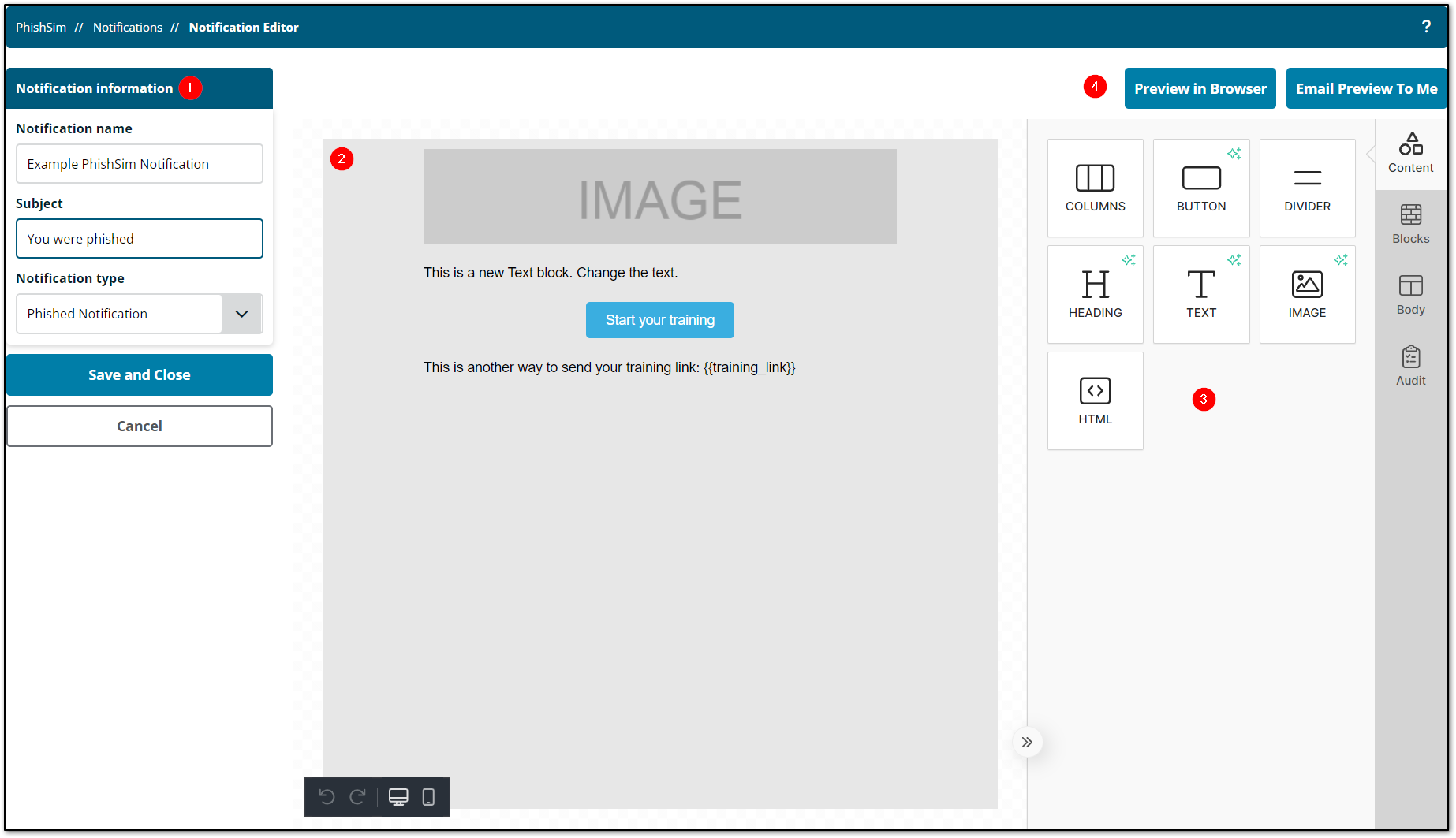
Task: Select the DIVIDER content block
Action: pyautogui.click(x=1307, y=188)
